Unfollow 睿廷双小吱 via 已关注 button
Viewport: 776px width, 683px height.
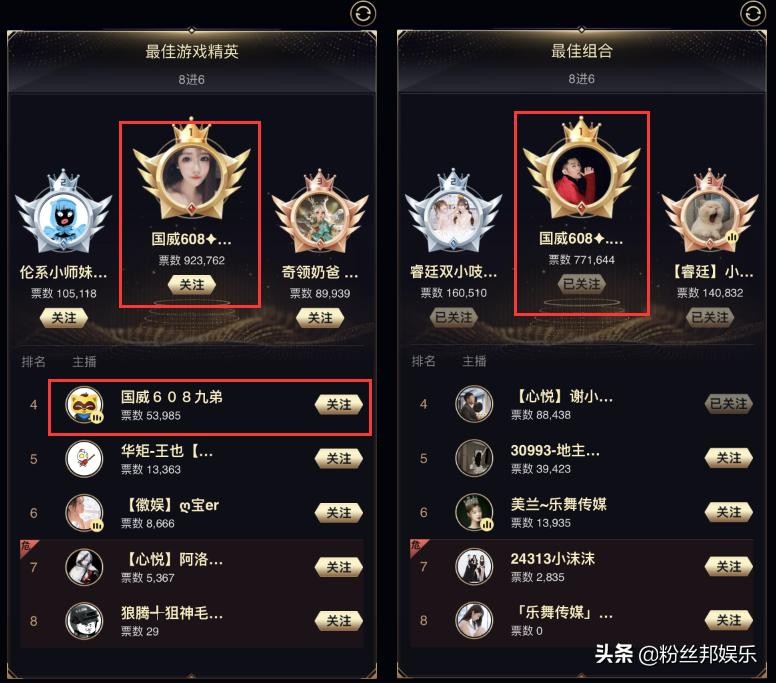pos(453,317)
